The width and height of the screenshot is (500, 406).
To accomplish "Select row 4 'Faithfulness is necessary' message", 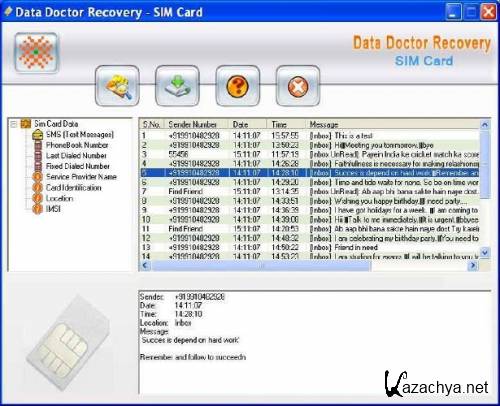I will coord(310,164).
